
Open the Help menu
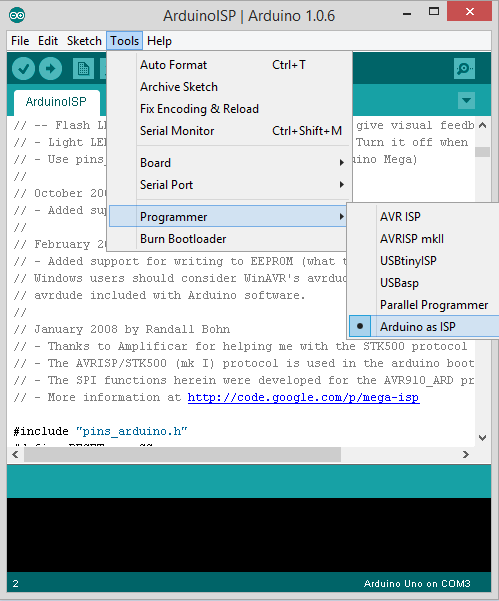click(159, 41)
